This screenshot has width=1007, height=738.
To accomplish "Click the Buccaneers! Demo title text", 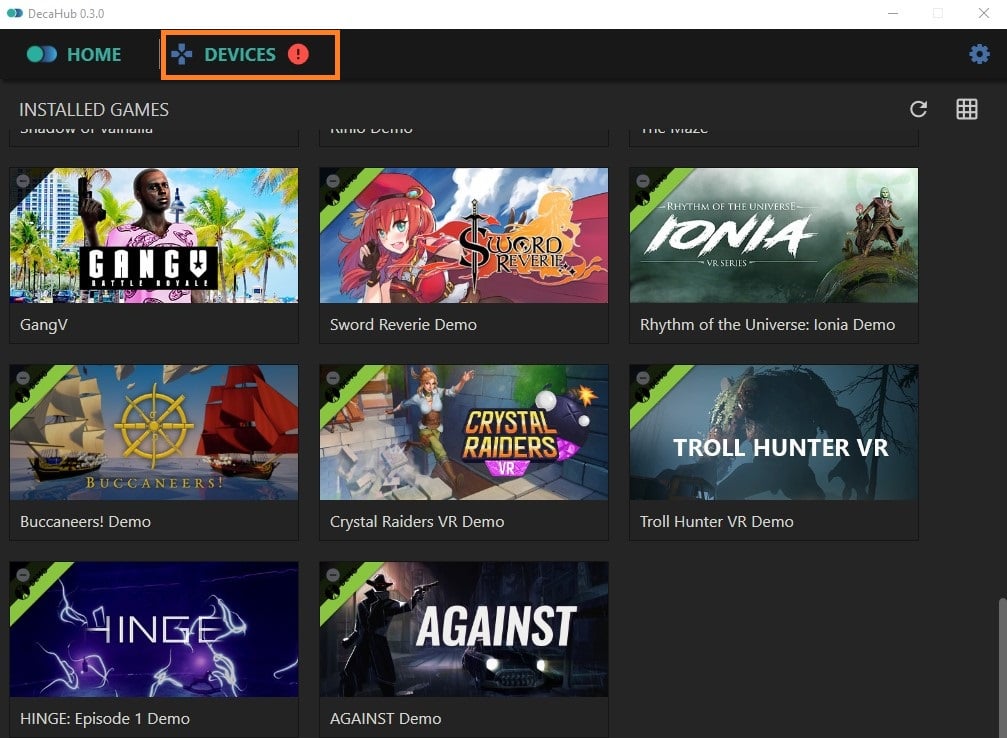I will (x=85, y=522).
